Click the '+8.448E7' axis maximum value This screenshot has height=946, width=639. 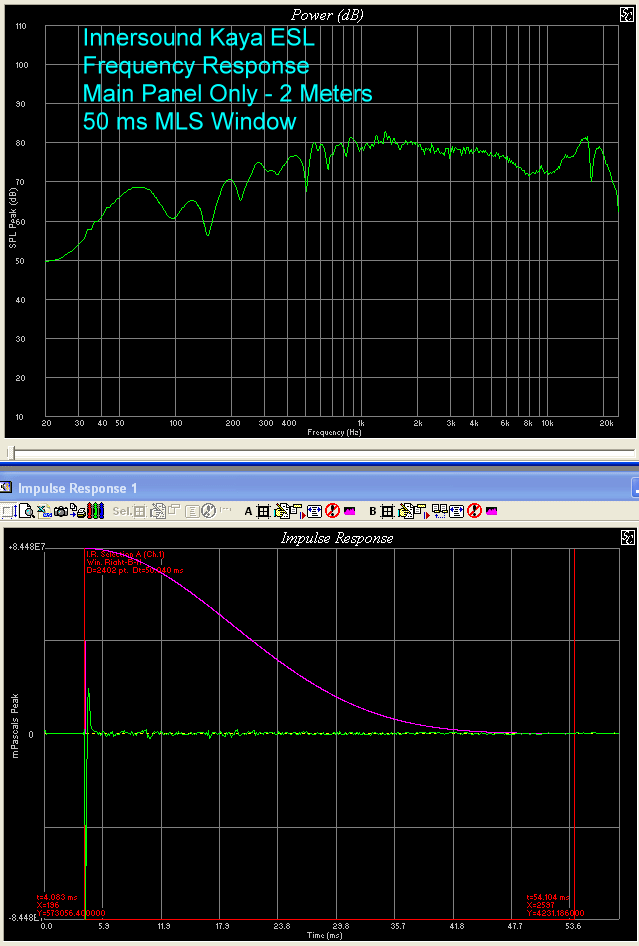26,547
